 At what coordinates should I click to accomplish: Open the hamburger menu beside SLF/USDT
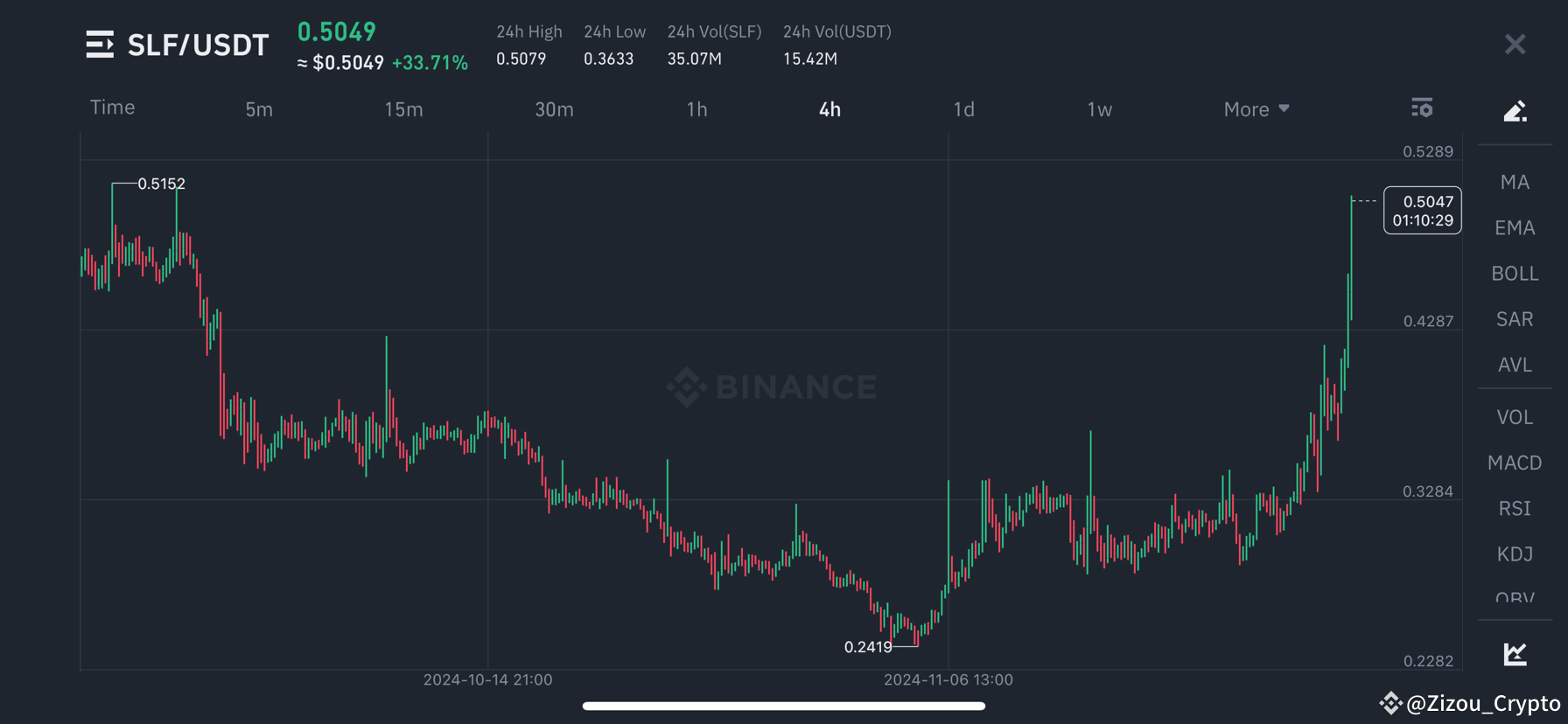[99, 44]
